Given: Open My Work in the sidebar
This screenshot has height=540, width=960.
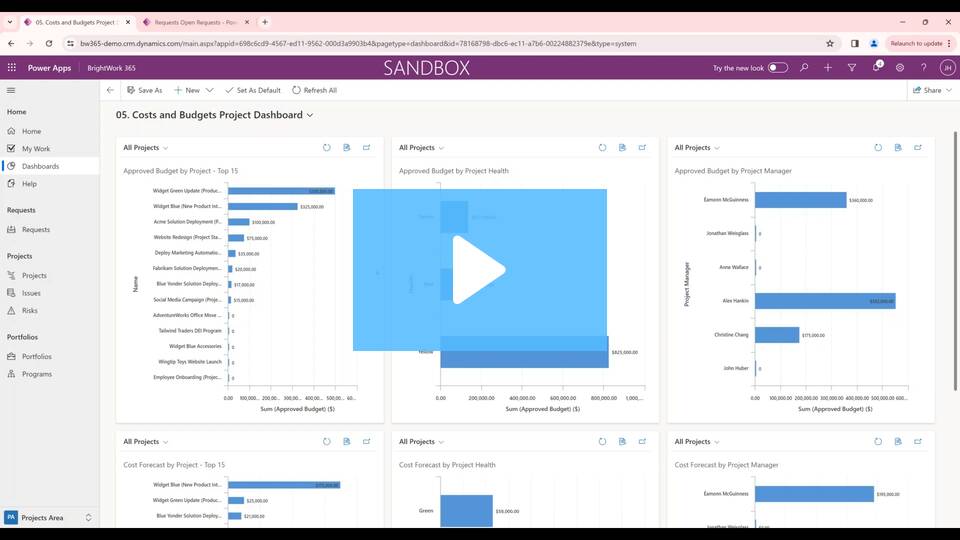Looking at the screenshot, I should click(x=36, y=149).
